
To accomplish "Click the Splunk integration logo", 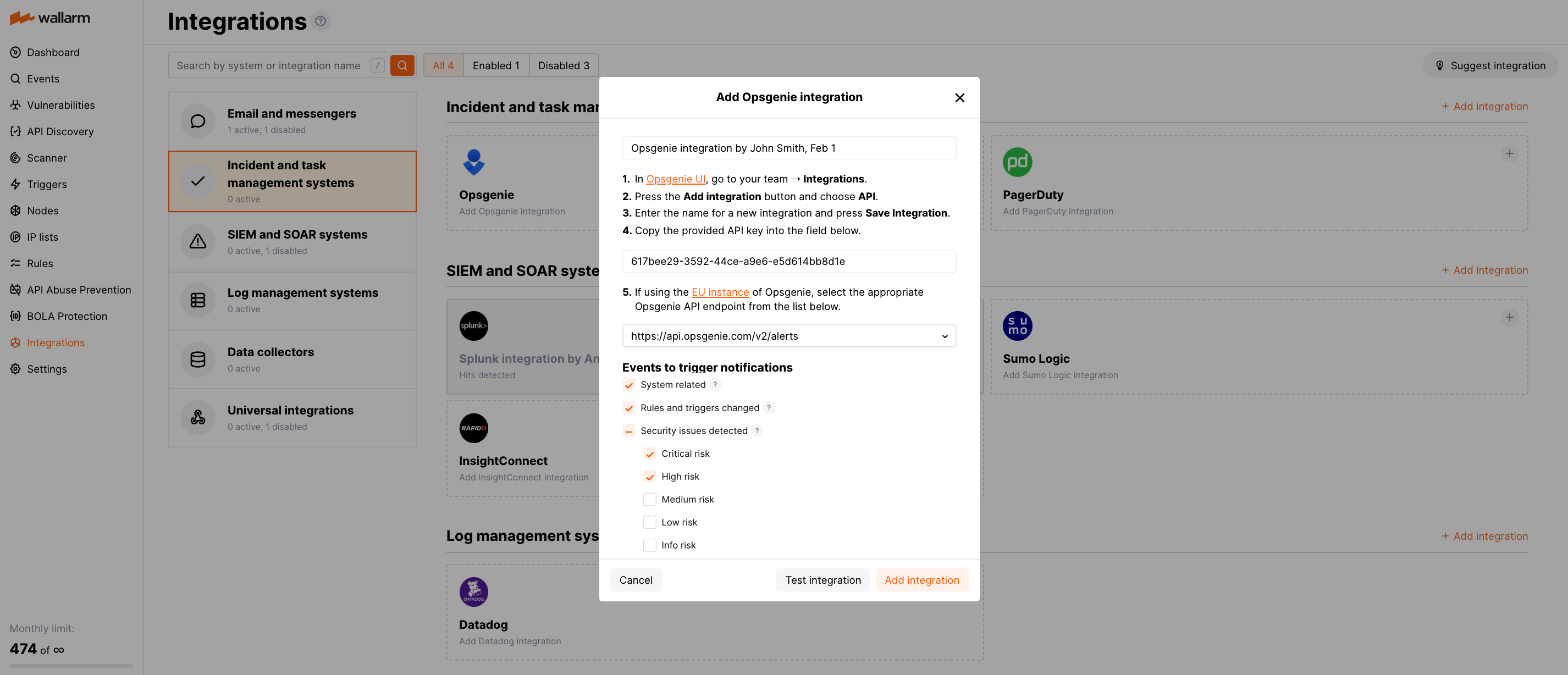I will coord(473,325).
